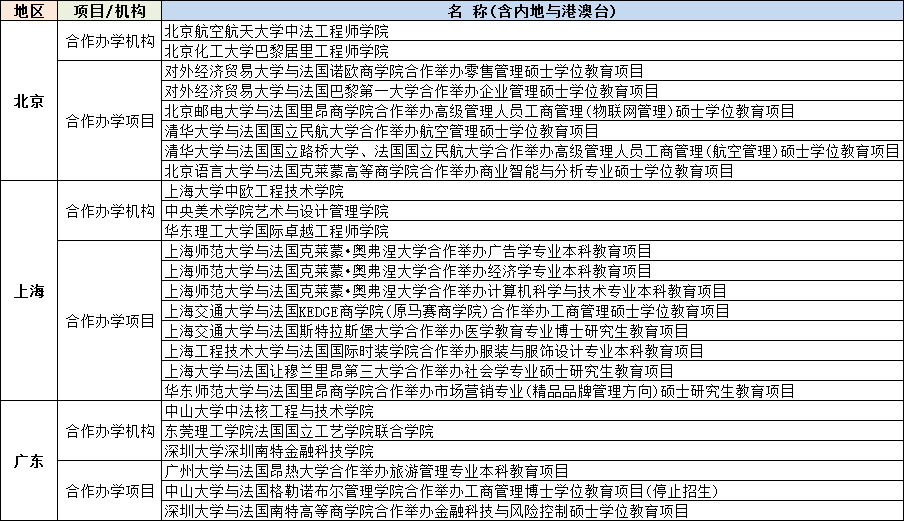
Task: Click the 上海大学中欧工程技术学院 row
Action: [532, 191]
